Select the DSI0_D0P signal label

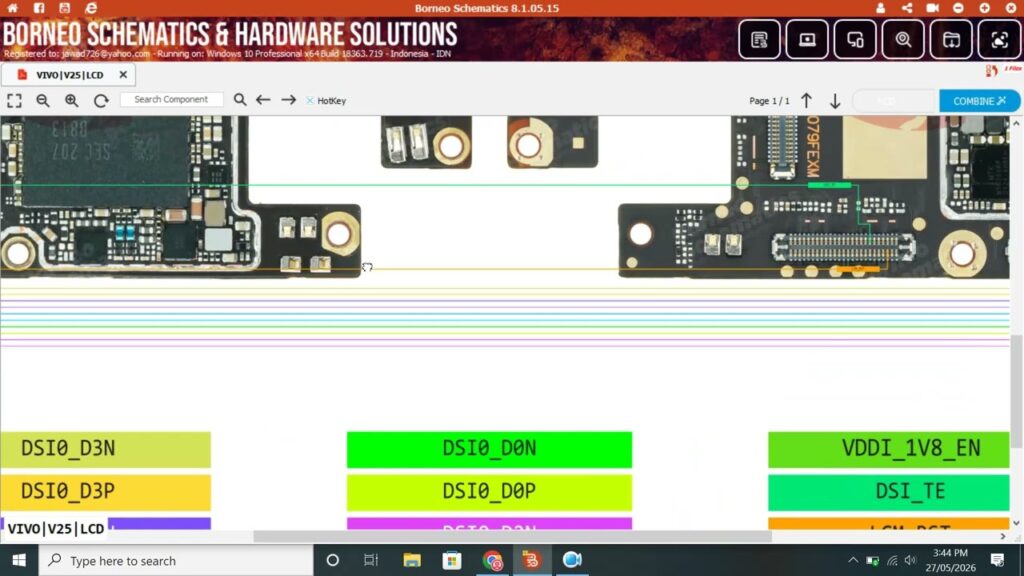coord(489,492)
